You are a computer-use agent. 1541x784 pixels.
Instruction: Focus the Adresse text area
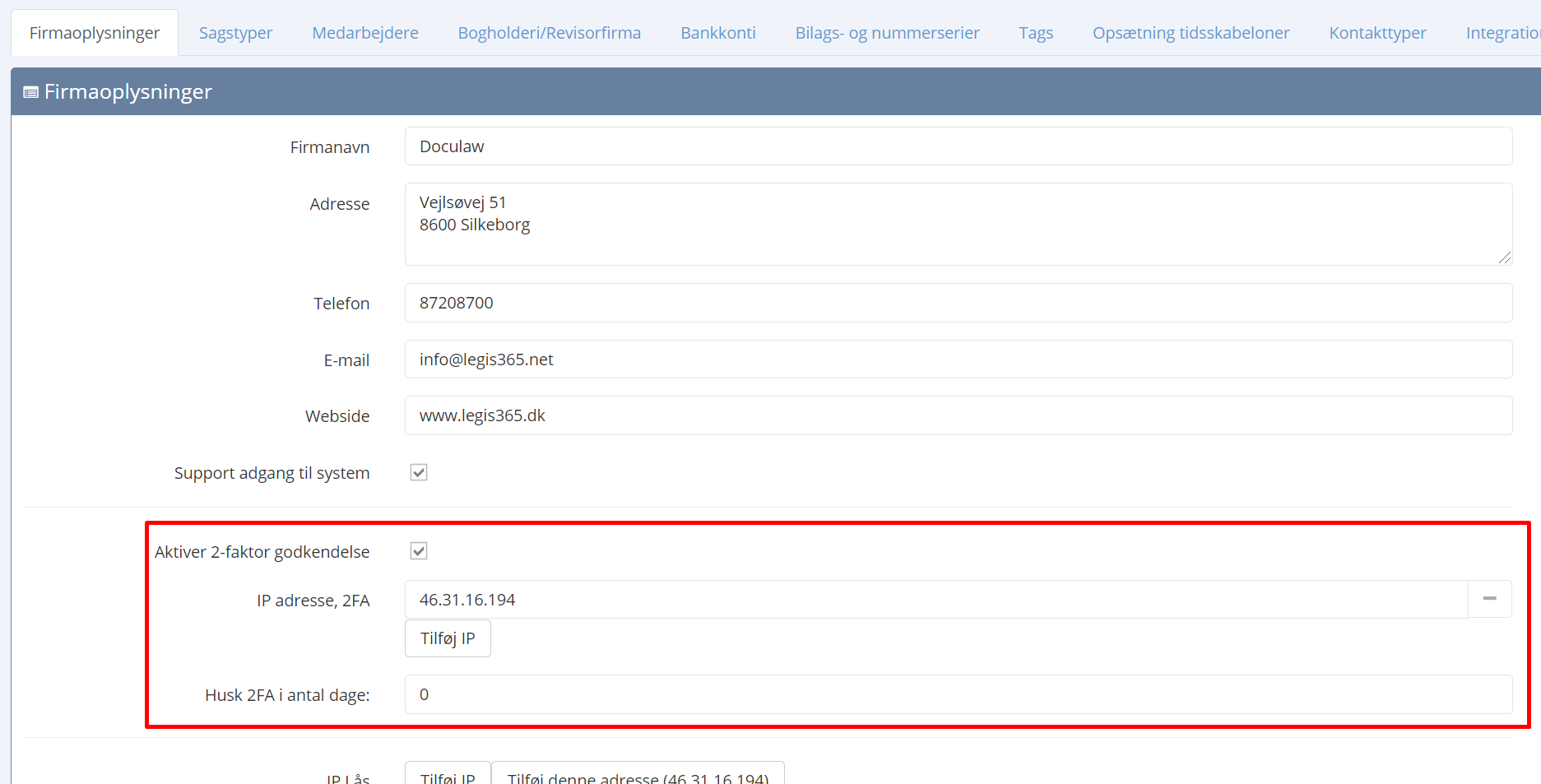958,224
